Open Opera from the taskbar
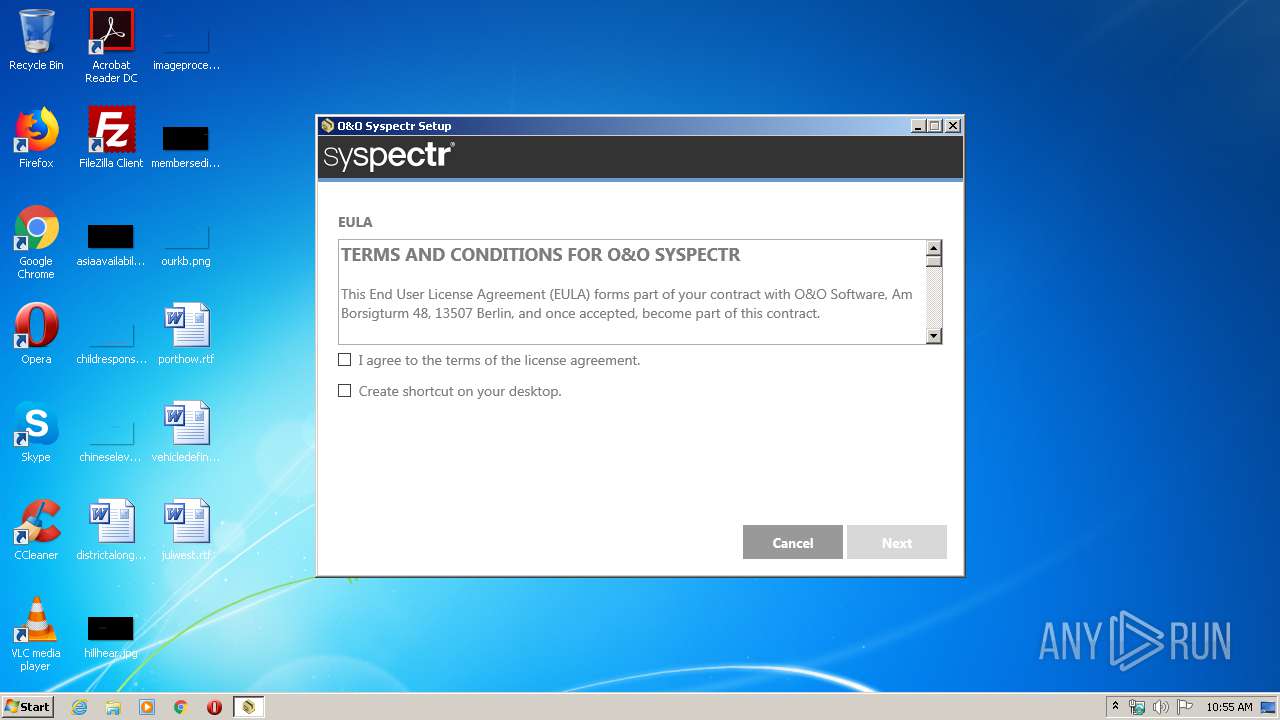Screen dimensions: 1280x720 214,707
